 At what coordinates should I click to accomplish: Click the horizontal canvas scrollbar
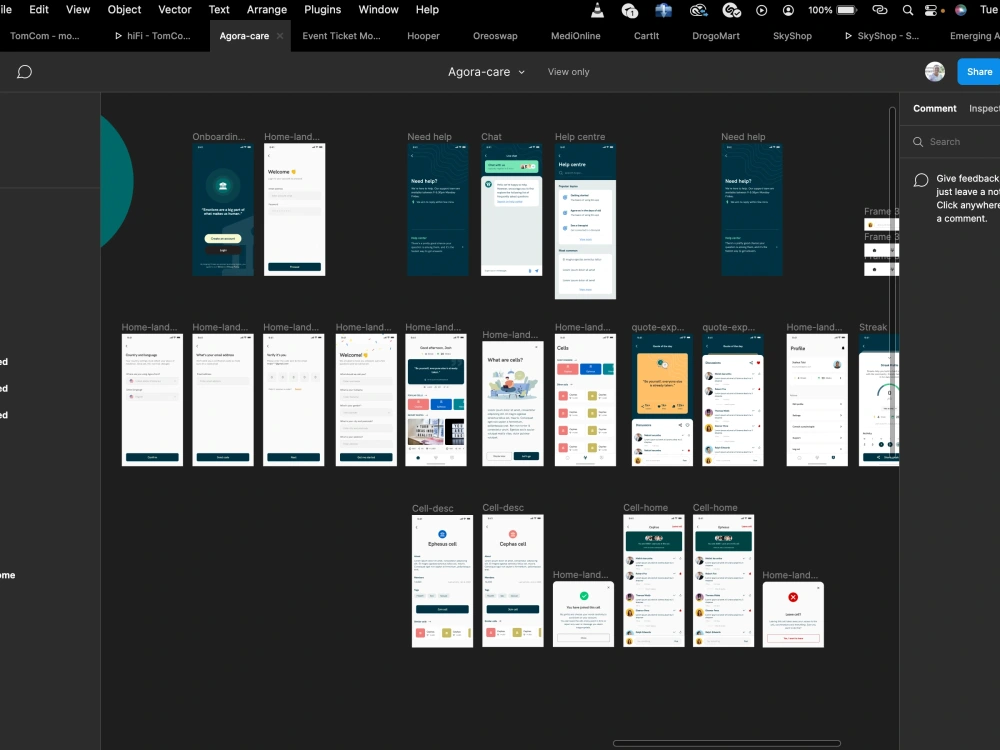[726, 743]
